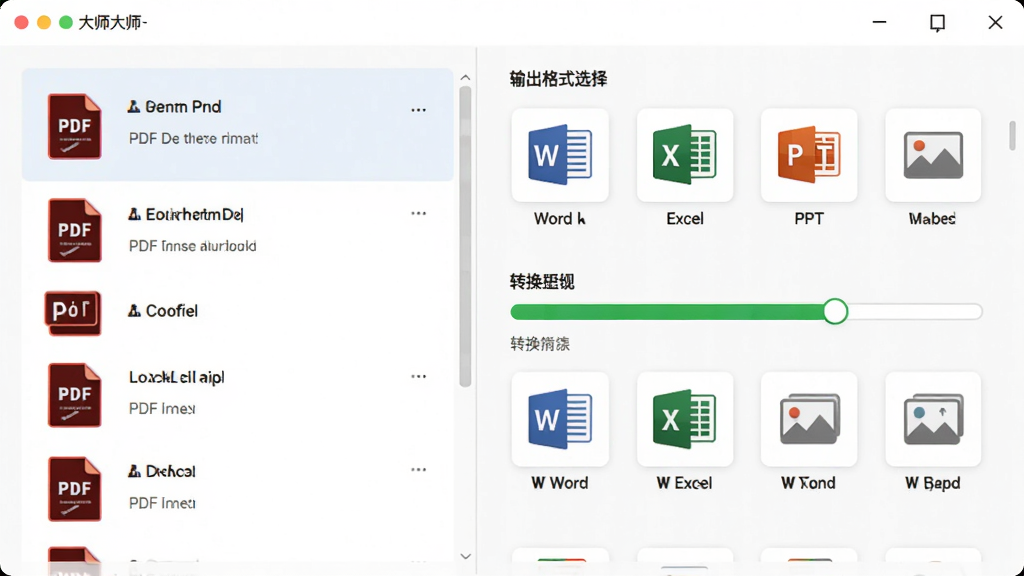The height and width of the screenshot is (576, 1024).
Task: Click the yellow minimize dot
Action: (44, 22)
